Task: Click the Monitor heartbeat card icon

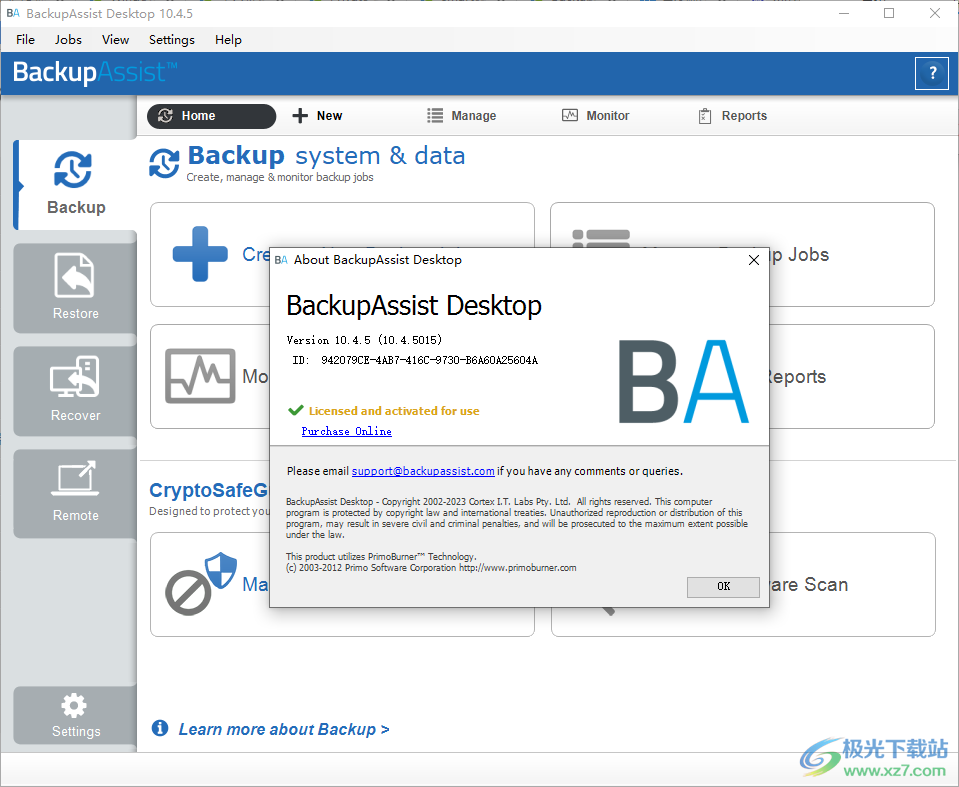Action: (200, 376)
